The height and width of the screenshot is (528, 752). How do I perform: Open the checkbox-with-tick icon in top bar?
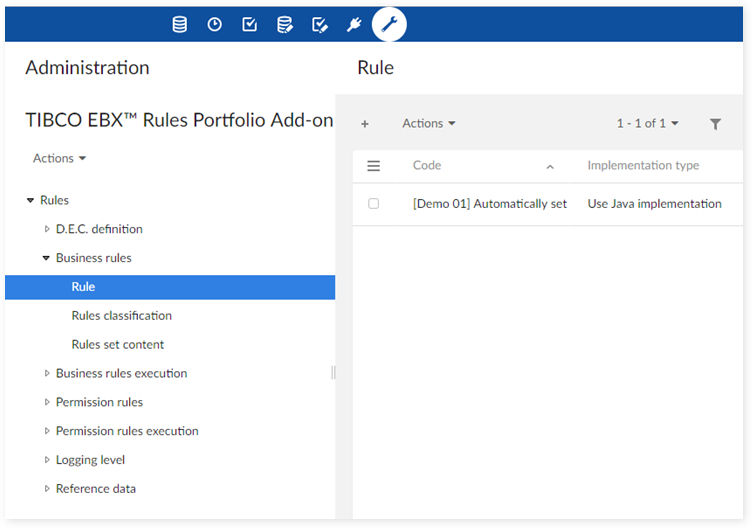[249, 24]
